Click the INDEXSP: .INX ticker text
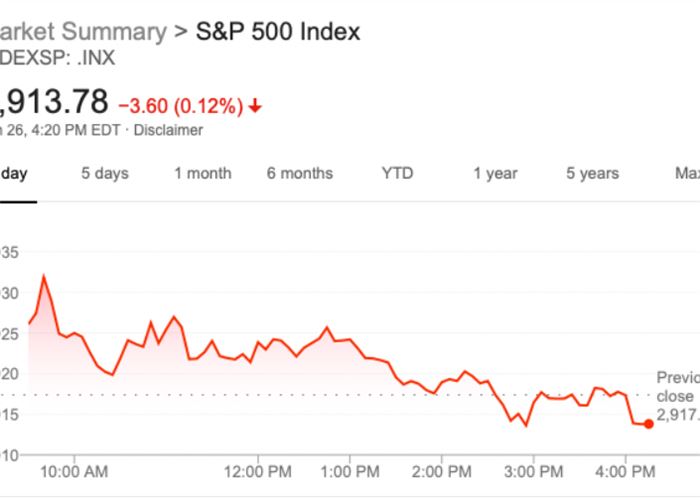Viewport: 700px width, 500px height. 58,57
